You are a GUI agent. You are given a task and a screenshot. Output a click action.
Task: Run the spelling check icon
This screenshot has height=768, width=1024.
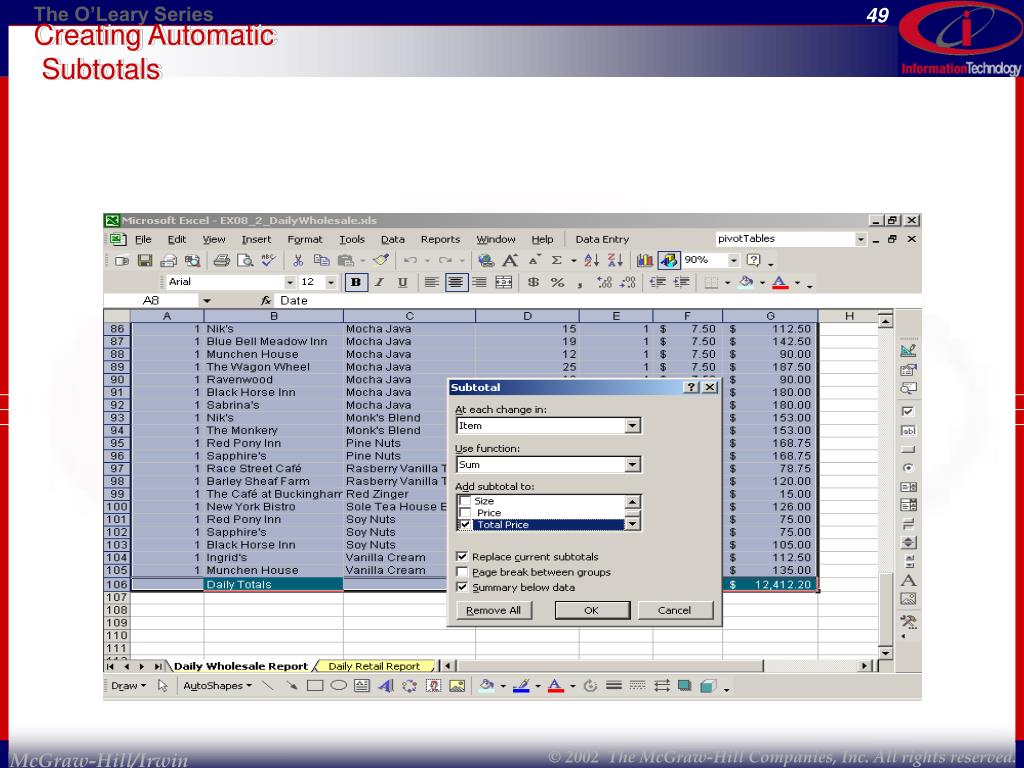[268, 261]
